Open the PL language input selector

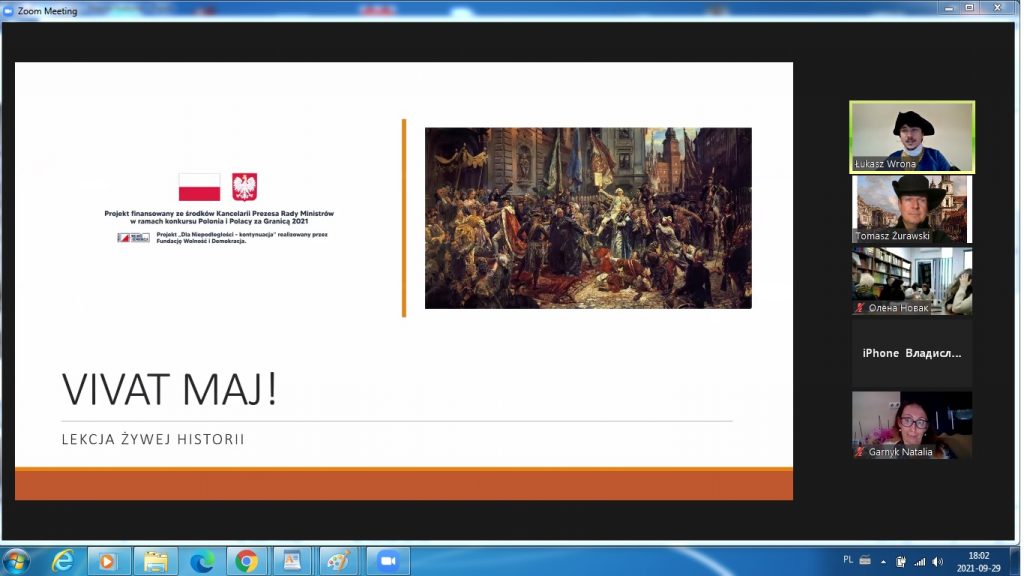coord(848,560)
